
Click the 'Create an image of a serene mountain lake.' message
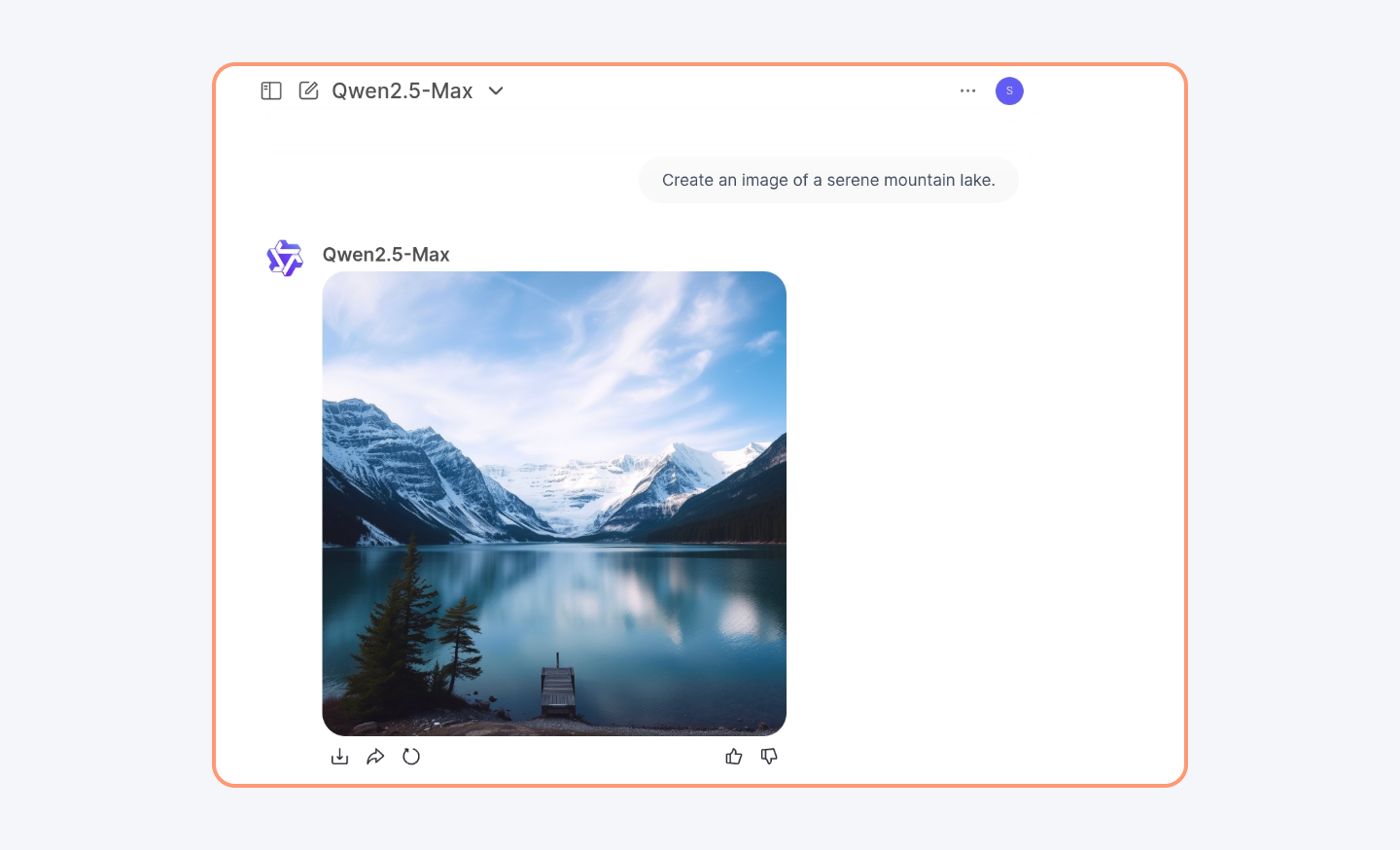pos(828,180)
